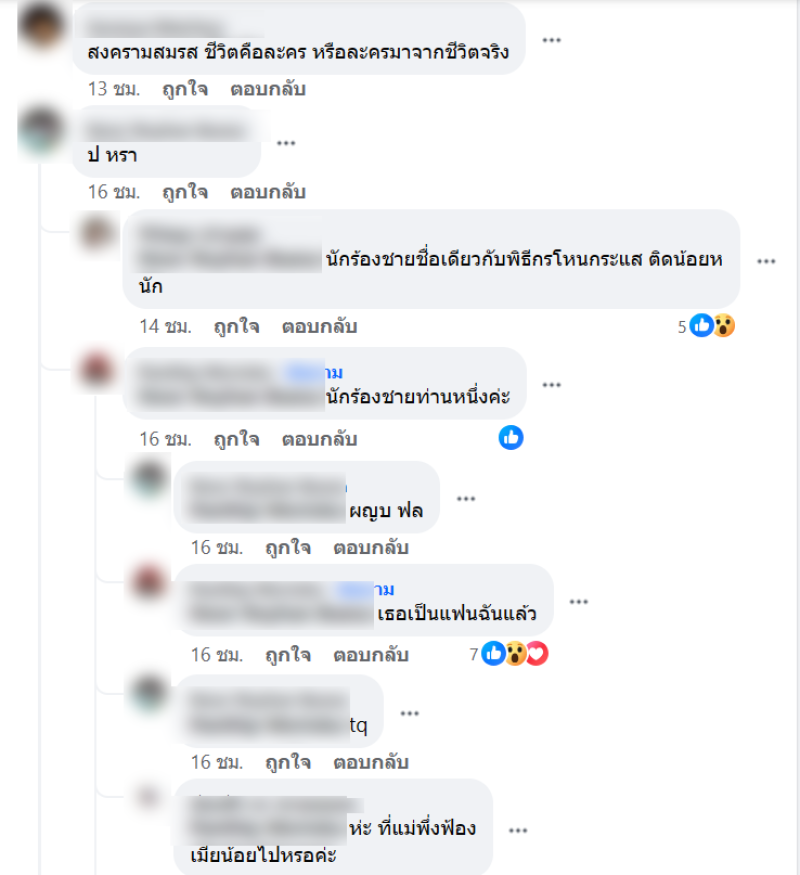Open options menu for the สงครามสมรส comment
Viewport: 800px width, 875px height.
point(551,40)
